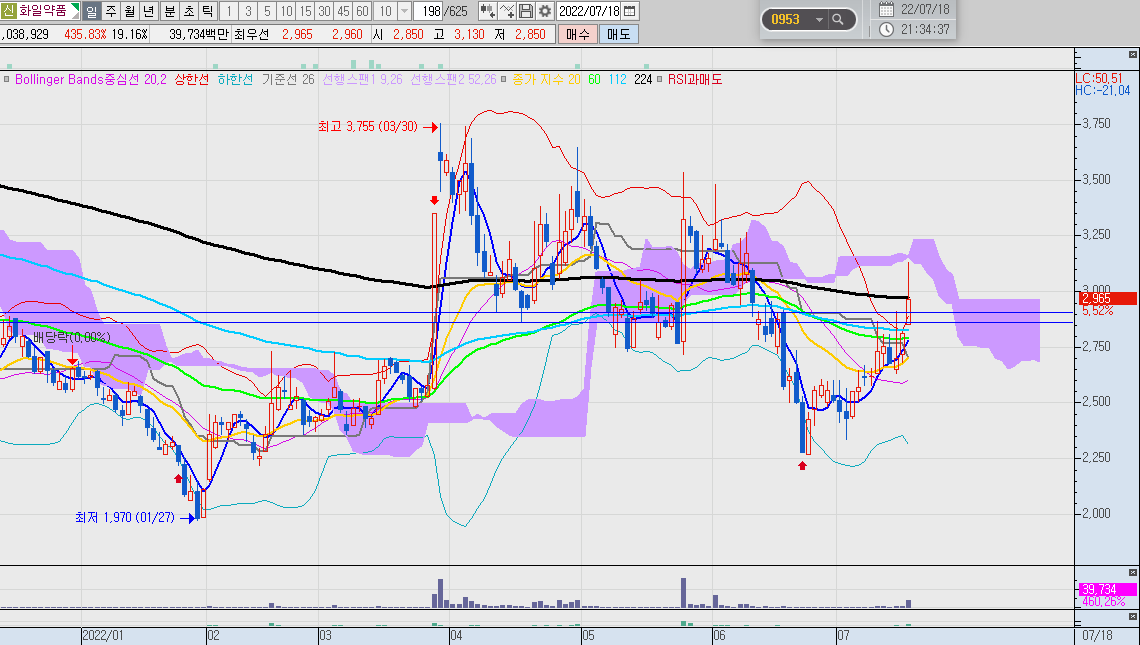Click the add line indicator icon
This screenshot has width=1140, height=645.
(x=507, y=11)
